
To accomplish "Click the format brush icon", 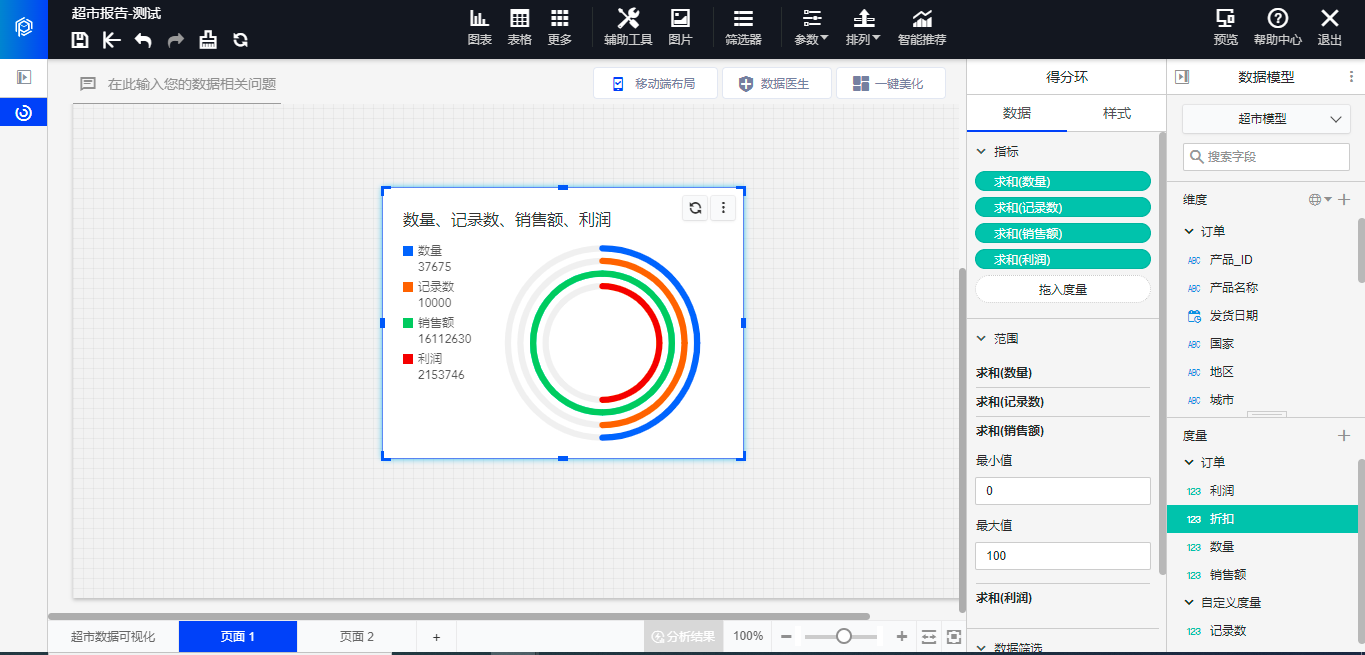I will point(208,40).
